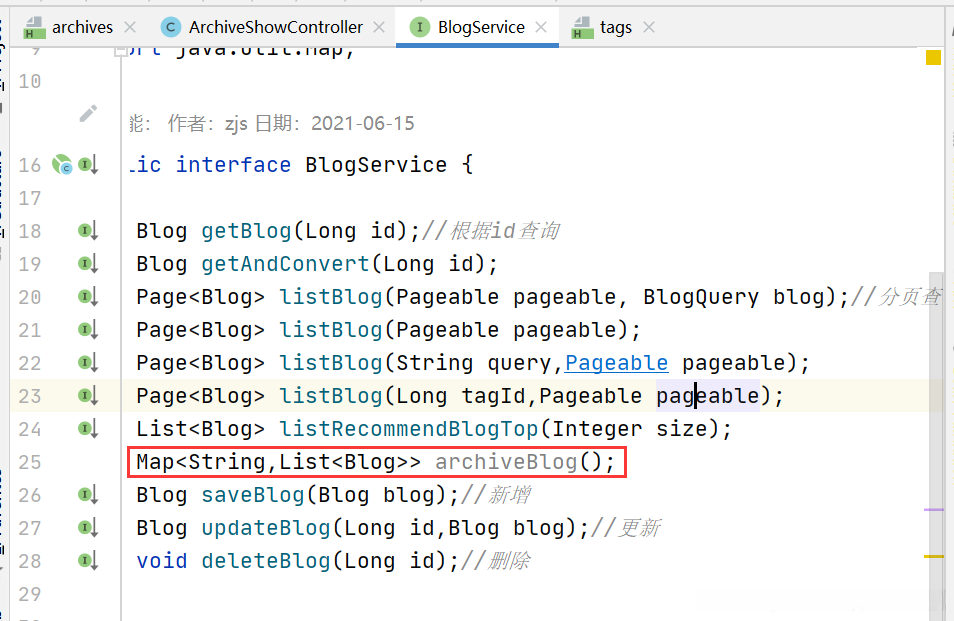This screenshot has width=954, height=621.
Task: Go to implementation gutter icon on line 20
Action: click(88, 297)
